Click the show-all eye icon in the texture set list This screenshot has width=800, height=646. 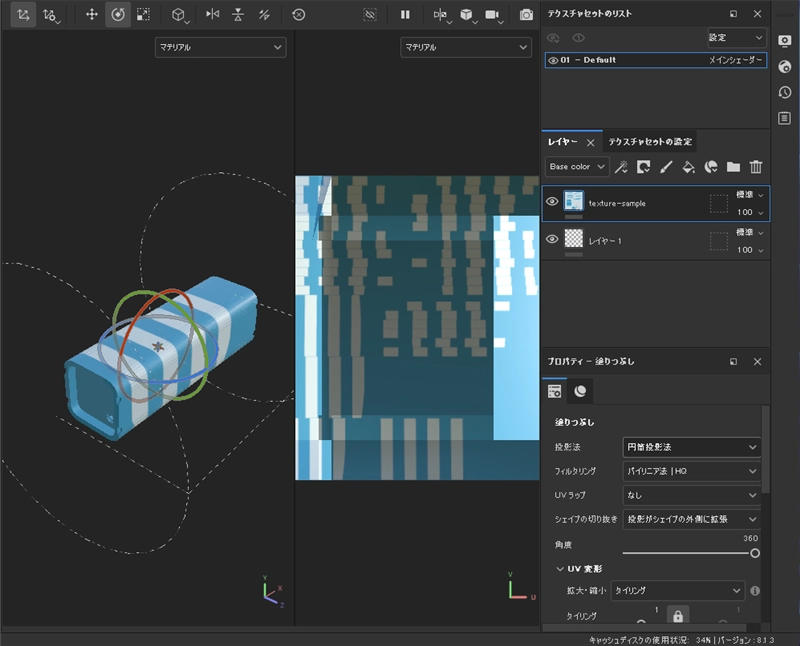(x=578, y=38)
